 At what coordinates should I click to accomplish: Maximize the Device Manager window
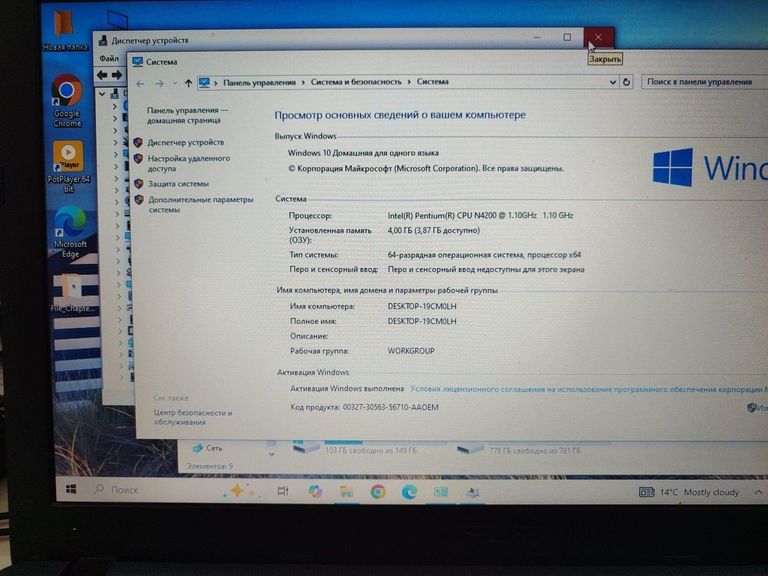pos(567,37)
